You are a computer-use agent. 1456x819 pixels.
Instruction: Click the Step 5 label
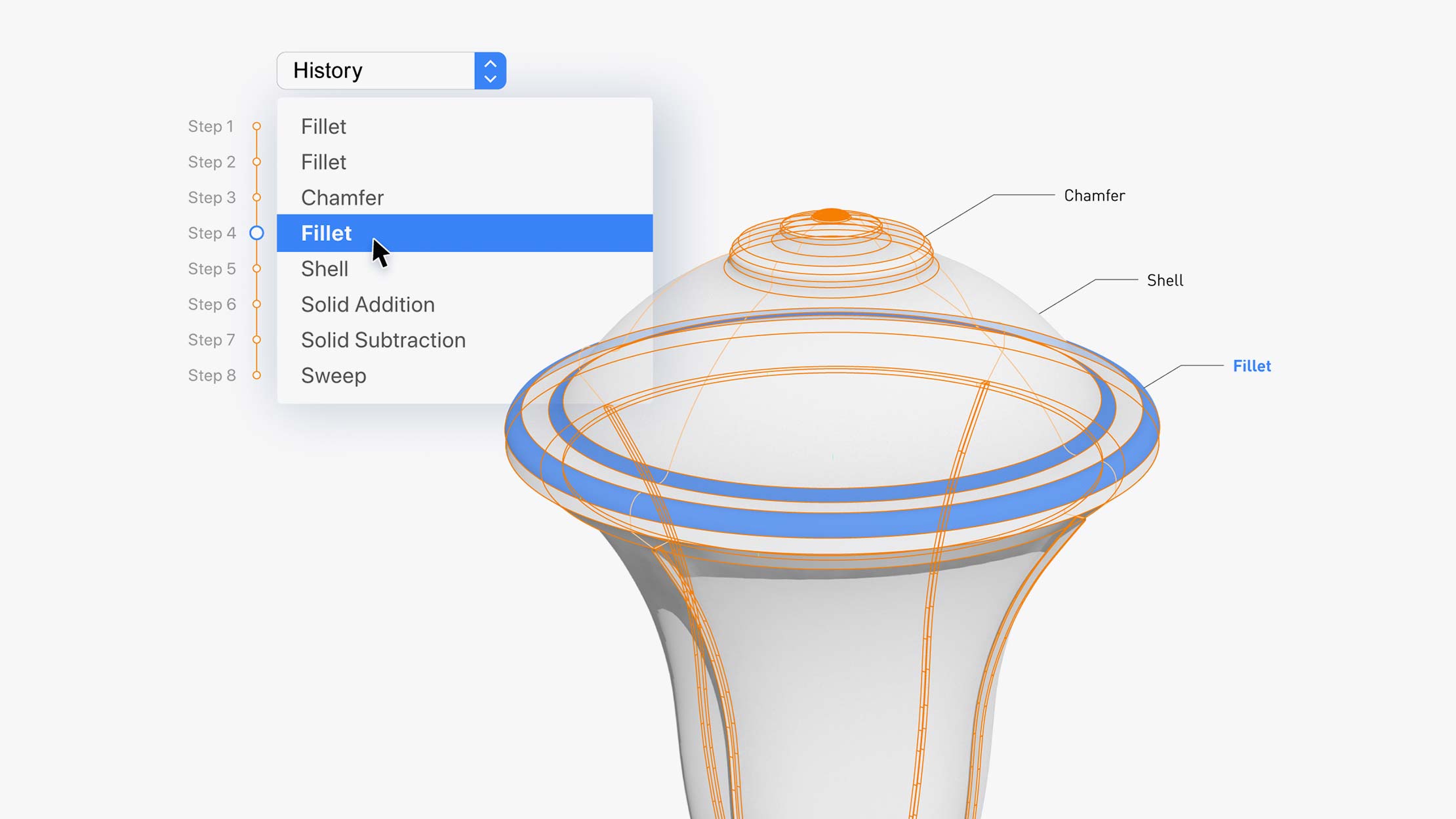211,268
